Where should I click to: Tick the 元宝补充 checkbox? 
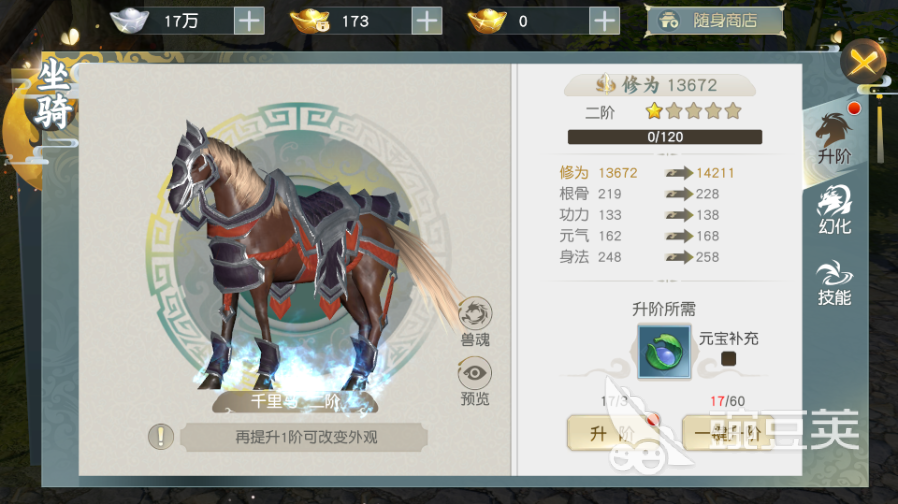tap(728, 359)
